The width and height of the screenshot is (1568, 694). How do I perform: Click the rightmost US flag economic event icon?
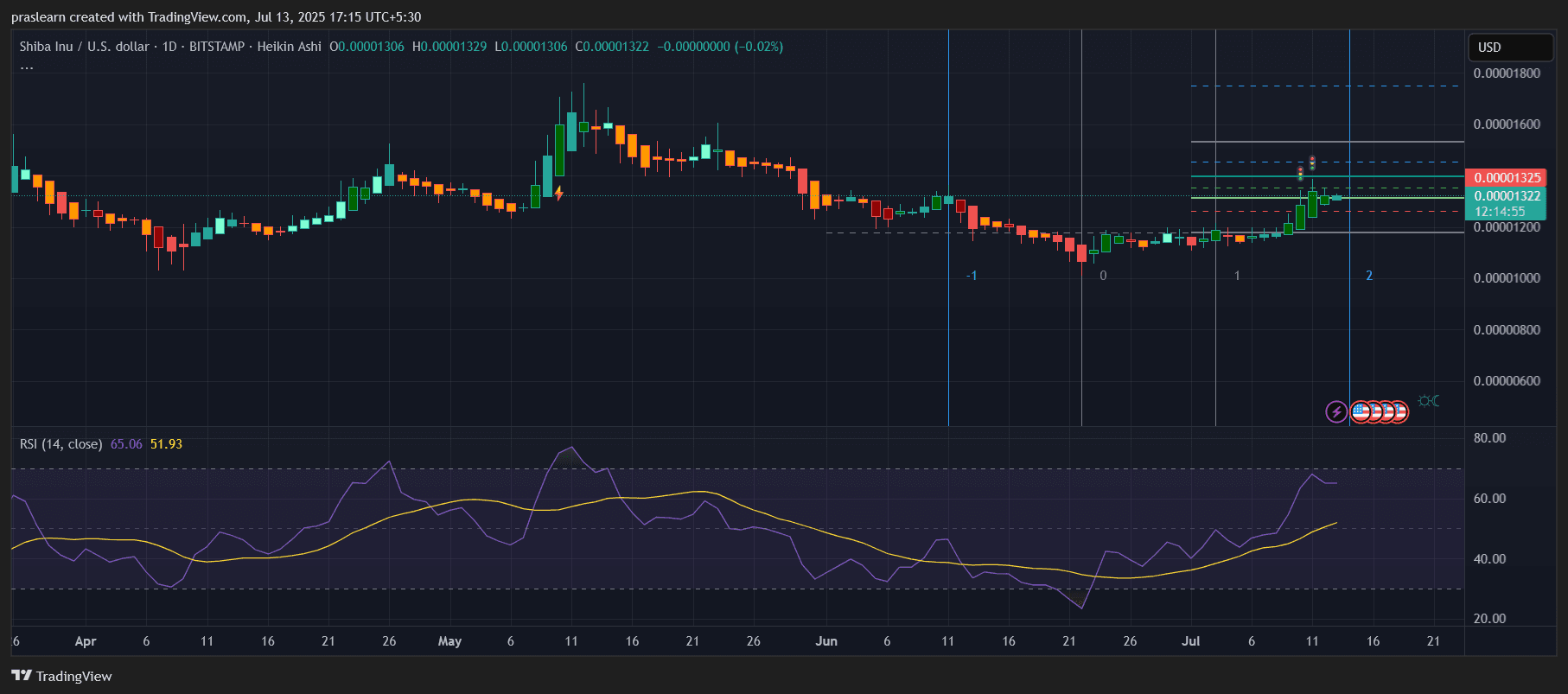1398,411
